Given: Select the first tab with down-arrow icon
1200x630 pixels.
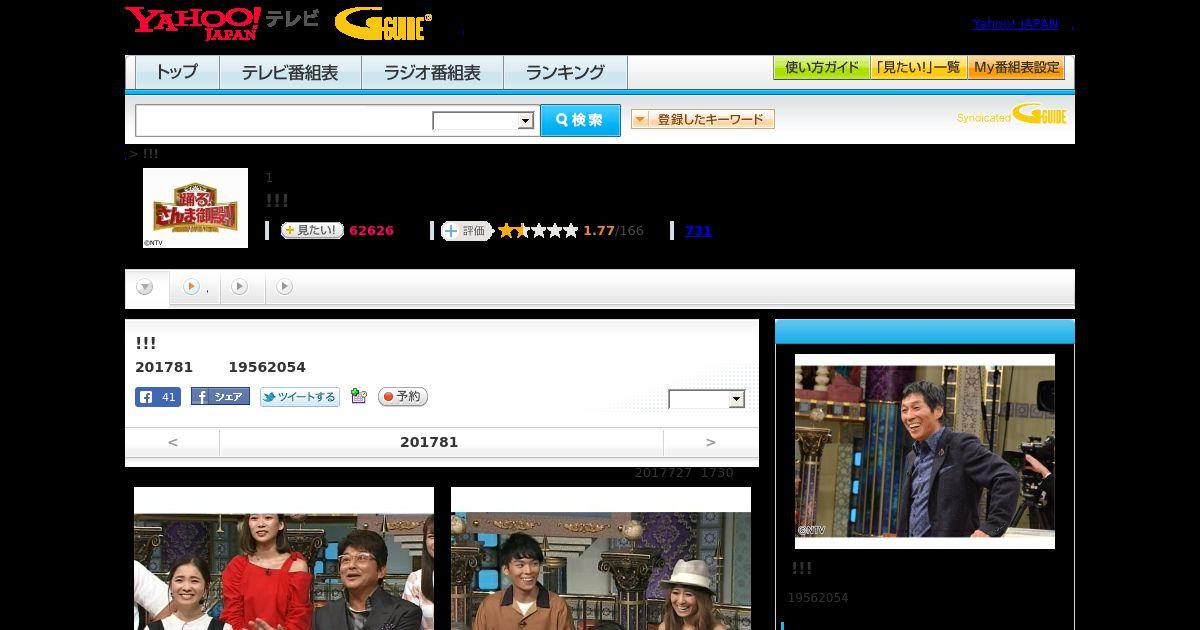Looking at the screenshot, I should (146, 288).
